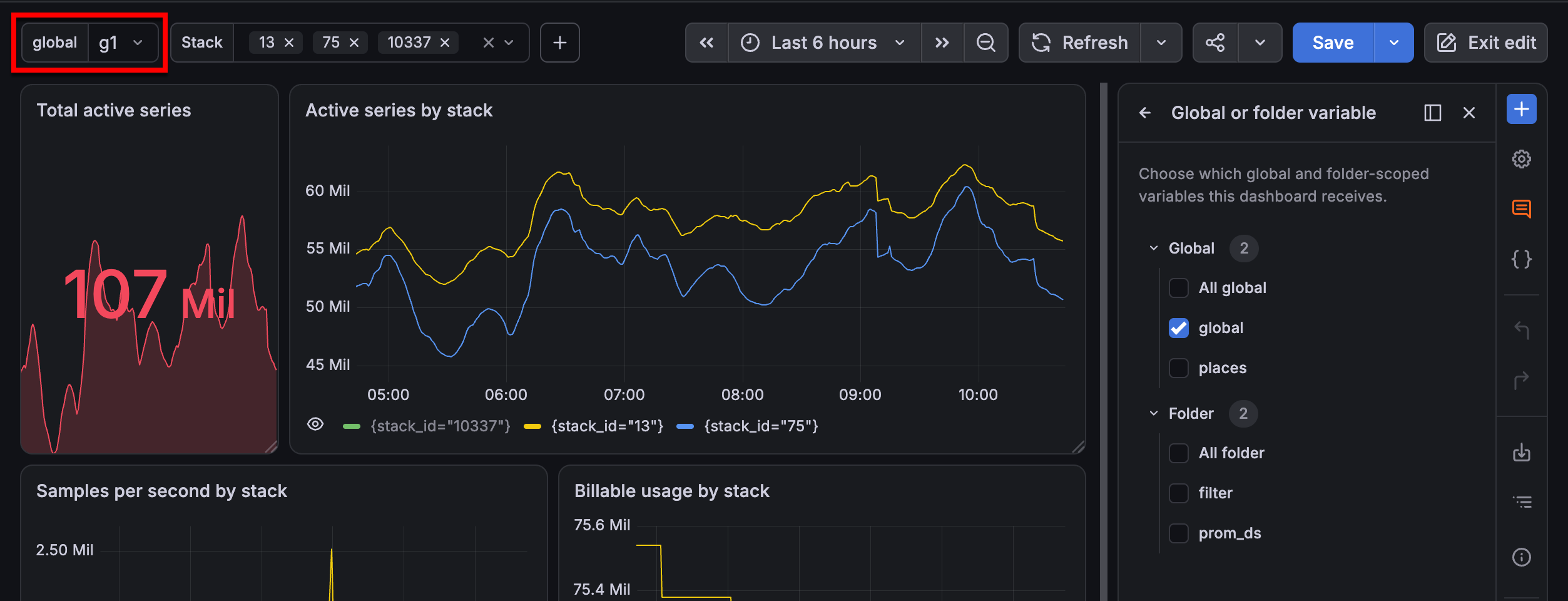1568x601 pixels.
Task: Zoom out the time range
Action: [986, 43]
